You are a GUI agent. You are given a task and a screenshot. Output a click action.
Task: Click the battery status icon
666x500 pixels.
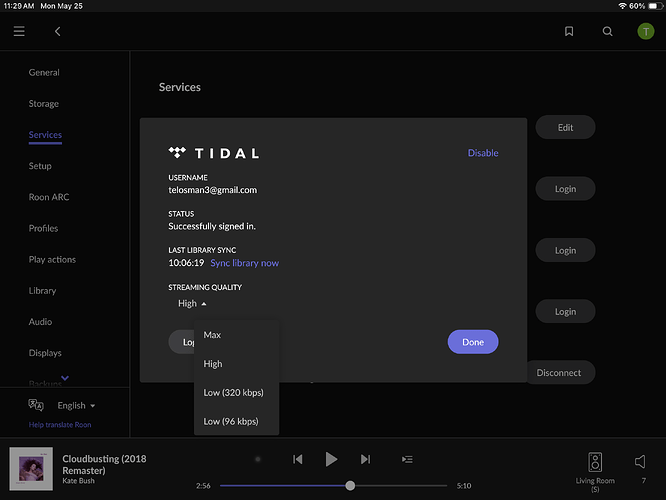click(655, 6)
